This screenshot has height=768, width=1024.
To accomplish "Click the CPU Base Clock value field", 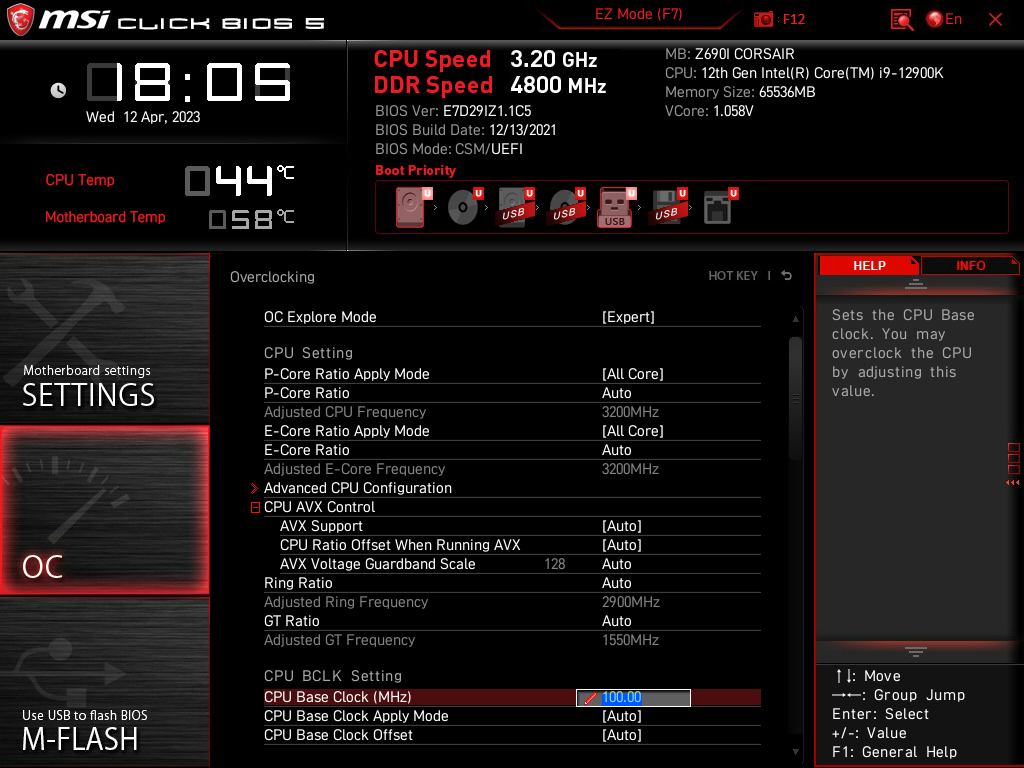I will pyautogui.click(x=632, y=697).
